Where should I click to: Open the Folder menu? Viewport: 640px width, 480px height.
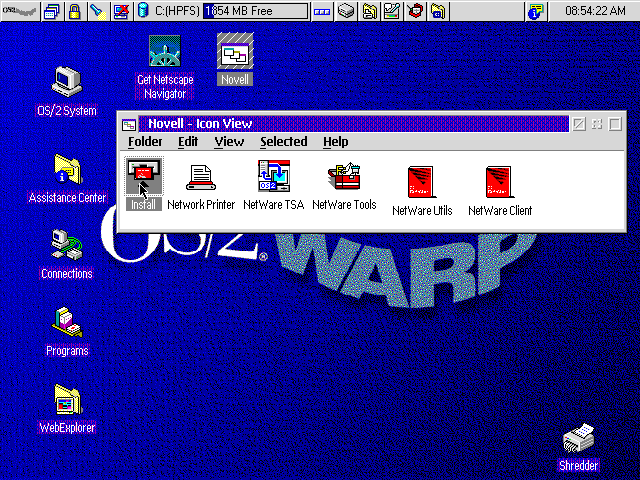coord(145,142)
